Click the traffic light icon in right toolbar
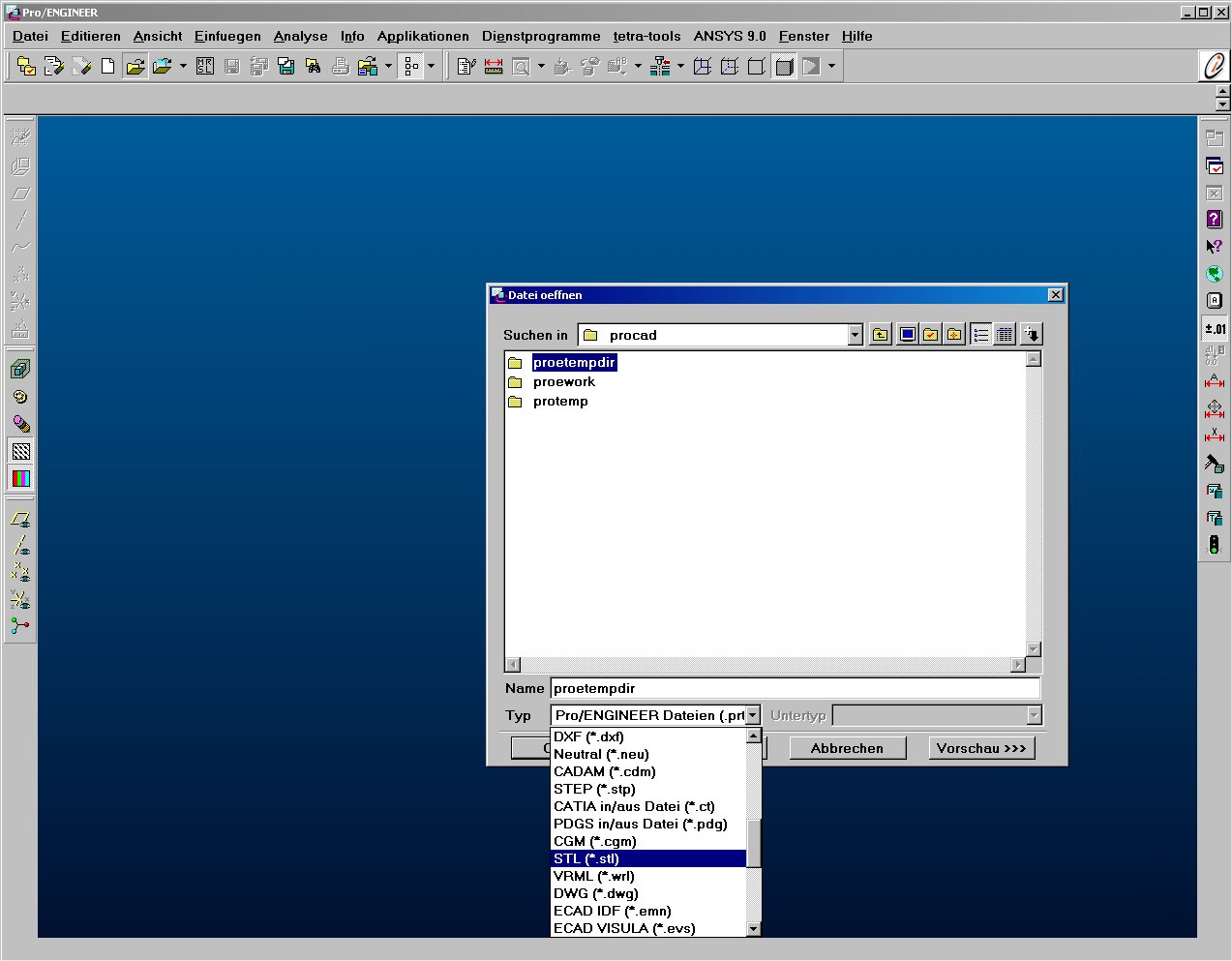The width and height of the screenshot is (1232, 961). point(1215,545)
